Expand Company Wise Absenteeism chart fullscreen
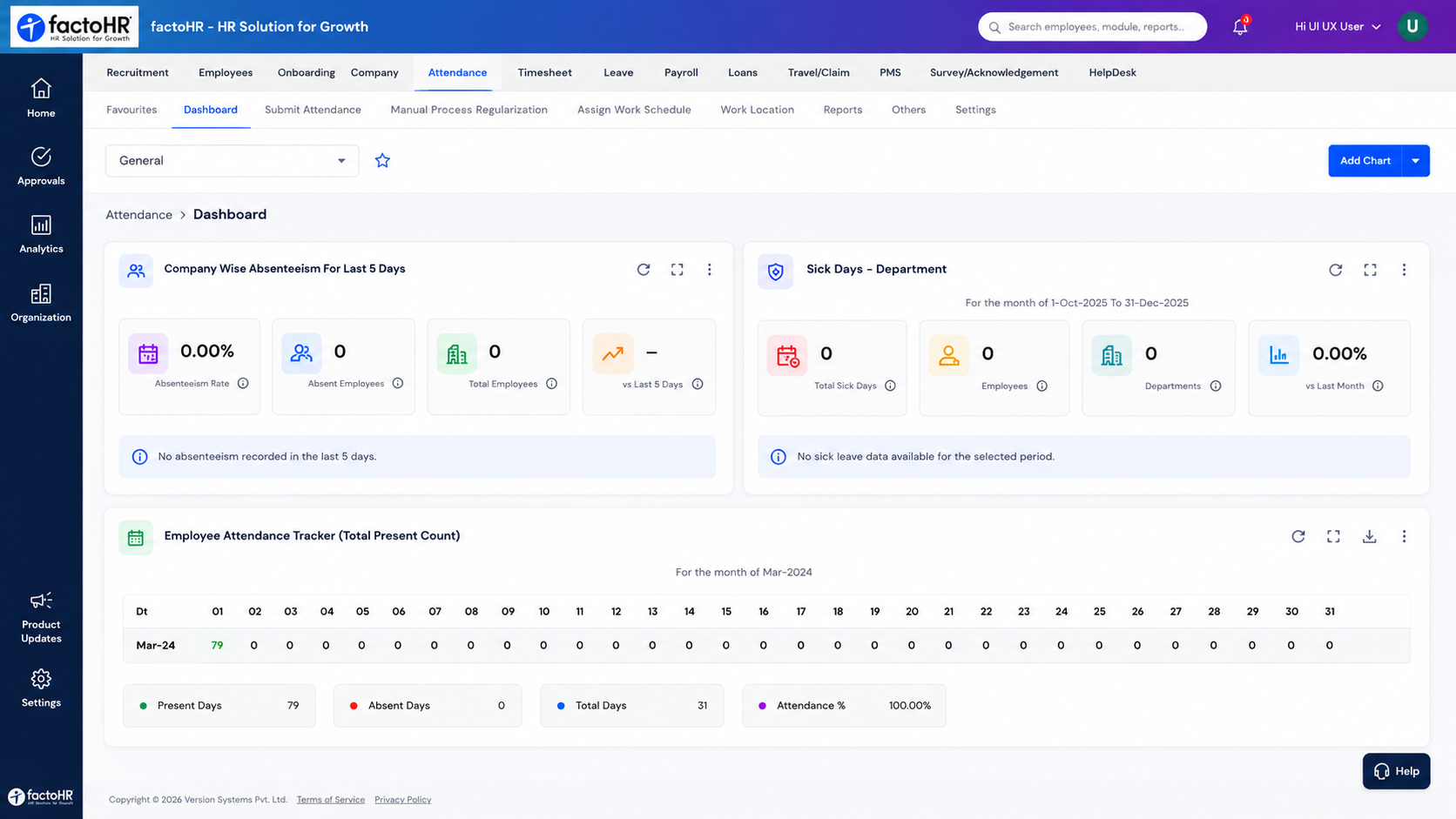This screenshot has height=819, width=1456. pyautogui.click(x=677, y=270)
